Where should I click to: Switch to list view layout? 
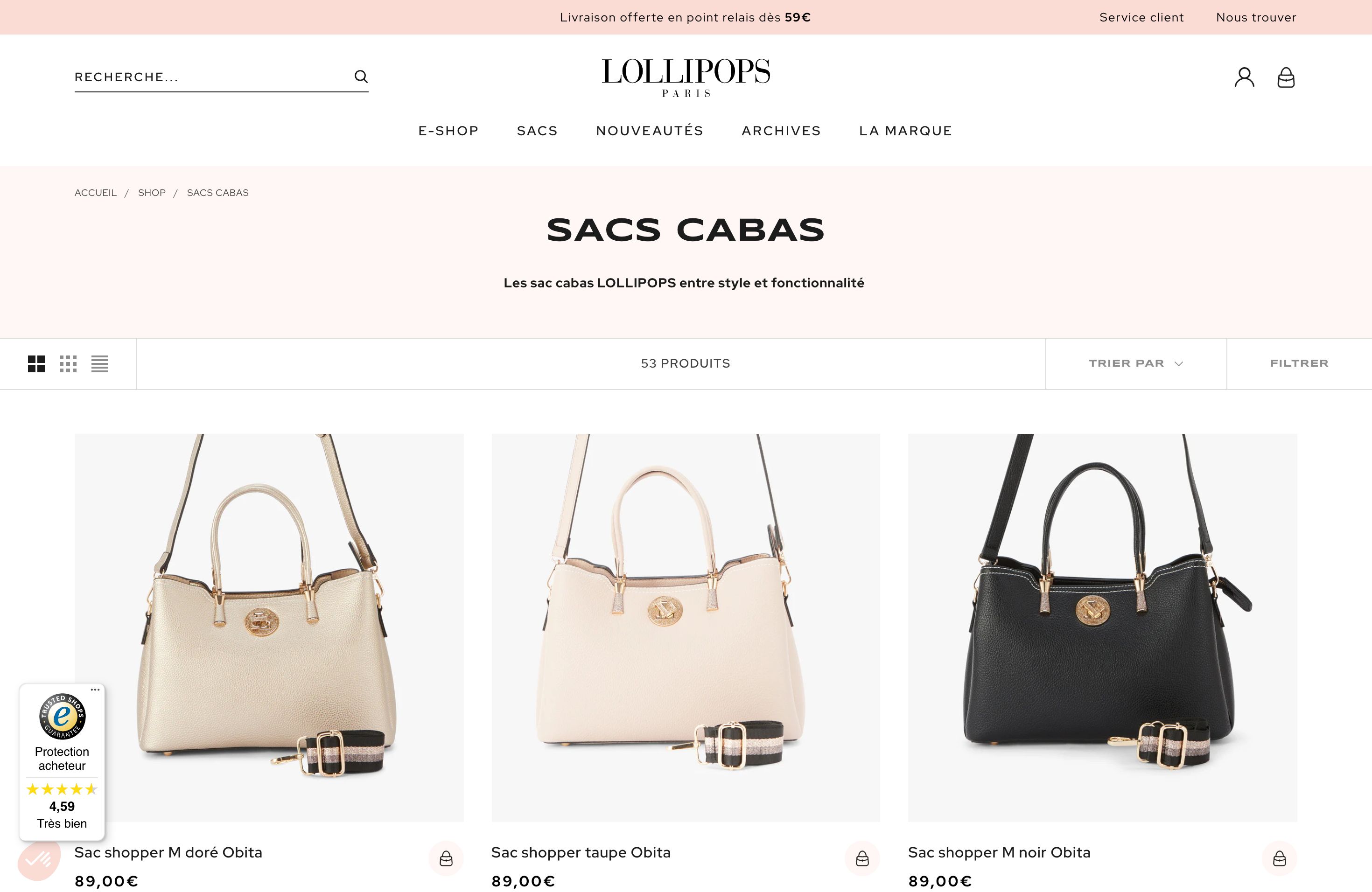(x=100, y=363)
